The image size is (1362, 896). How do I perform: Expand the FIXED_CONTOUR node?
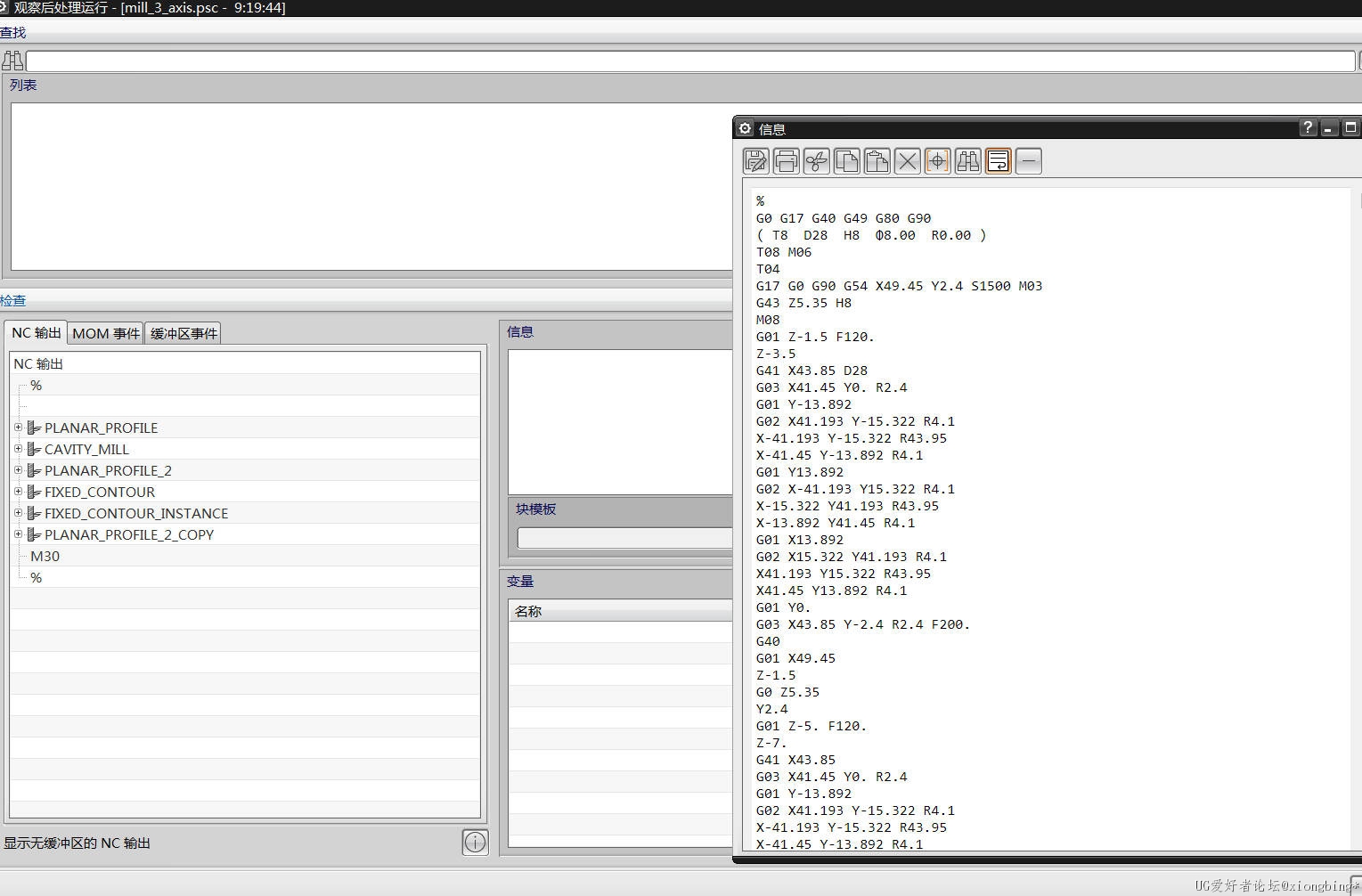[x=18, y=492]
